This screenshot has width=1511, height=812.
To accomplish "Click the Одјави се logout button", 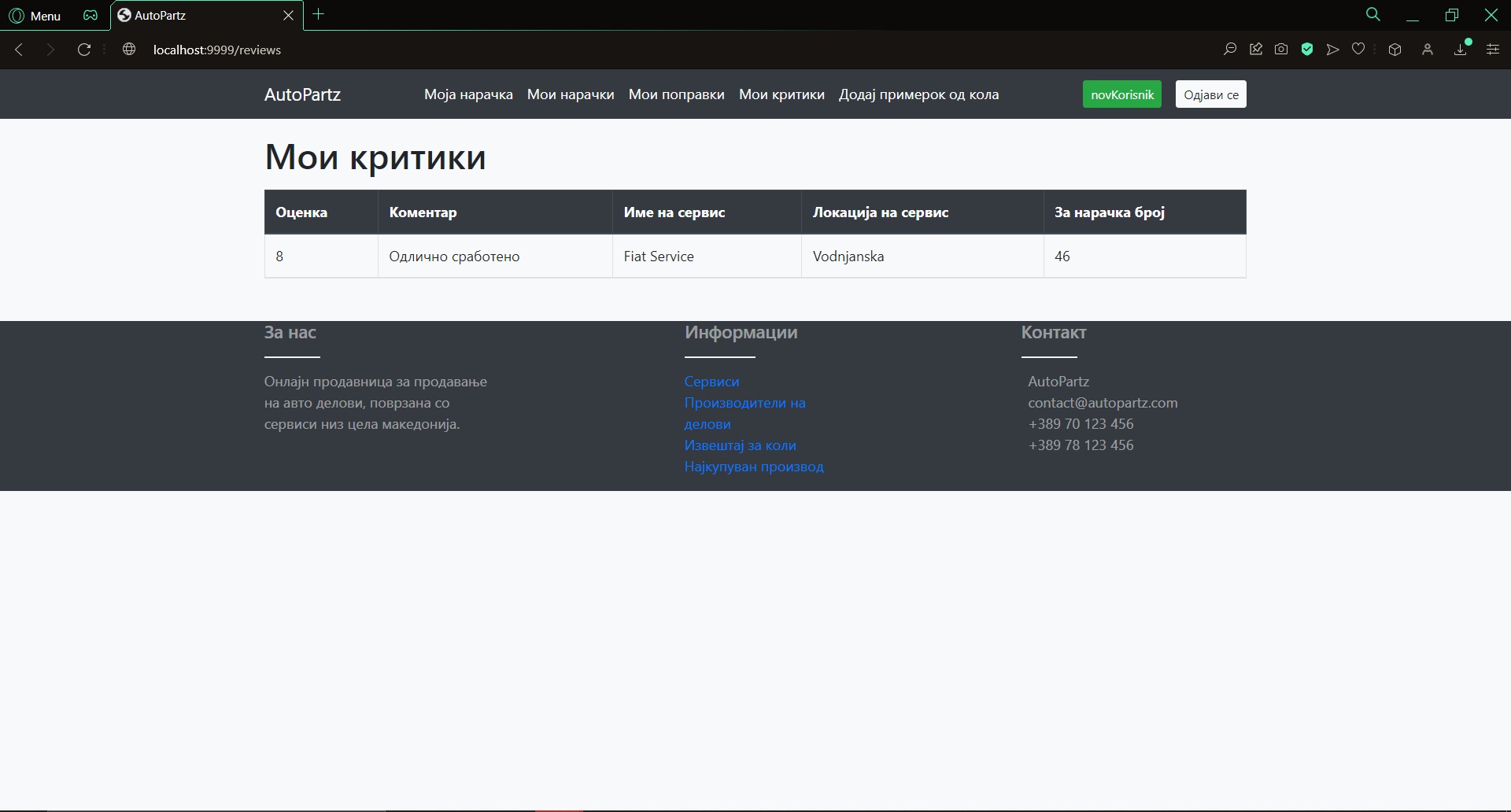I will 1210,94.
